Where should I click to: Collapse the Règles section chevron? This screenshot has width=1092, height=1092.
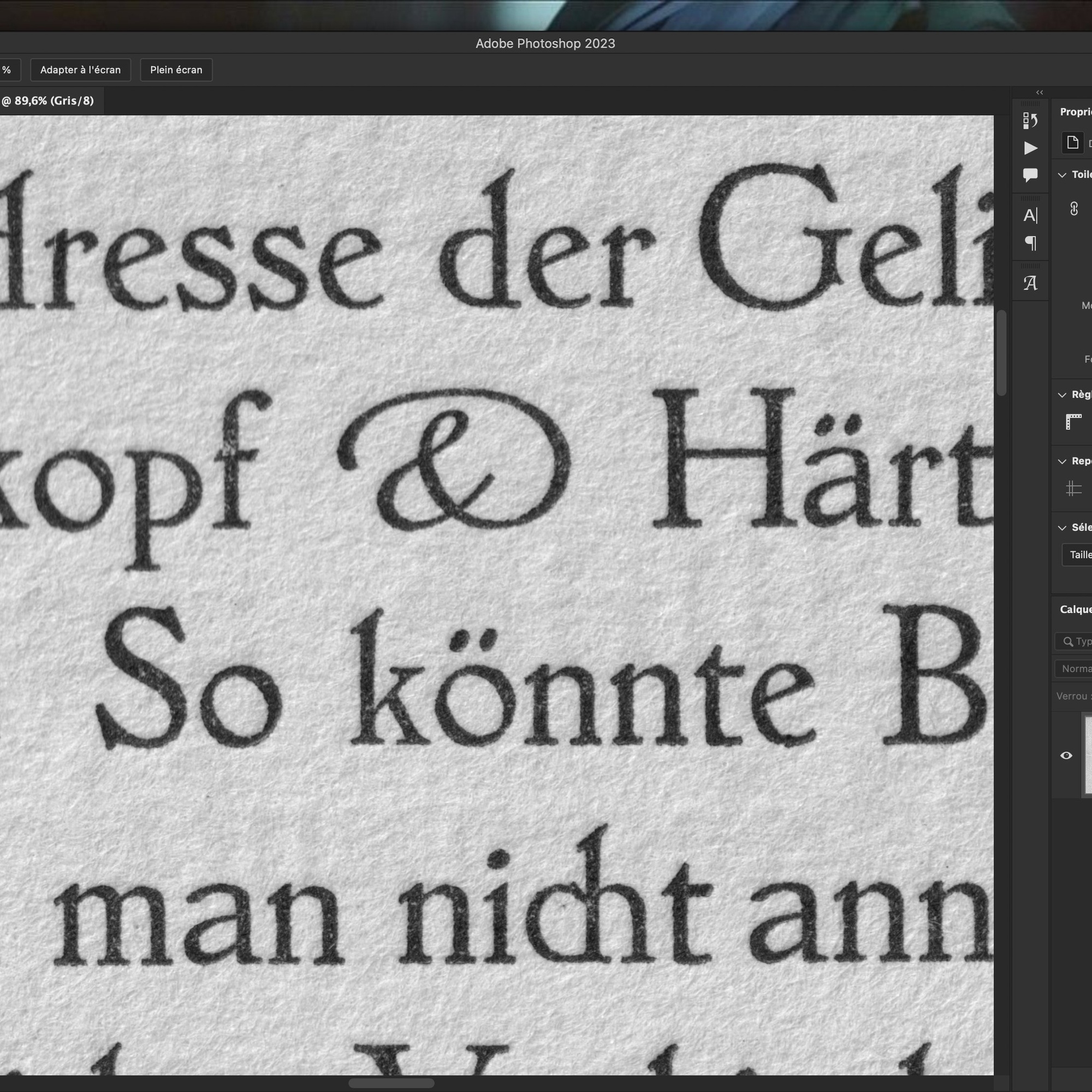click(x=1062, y=395)
